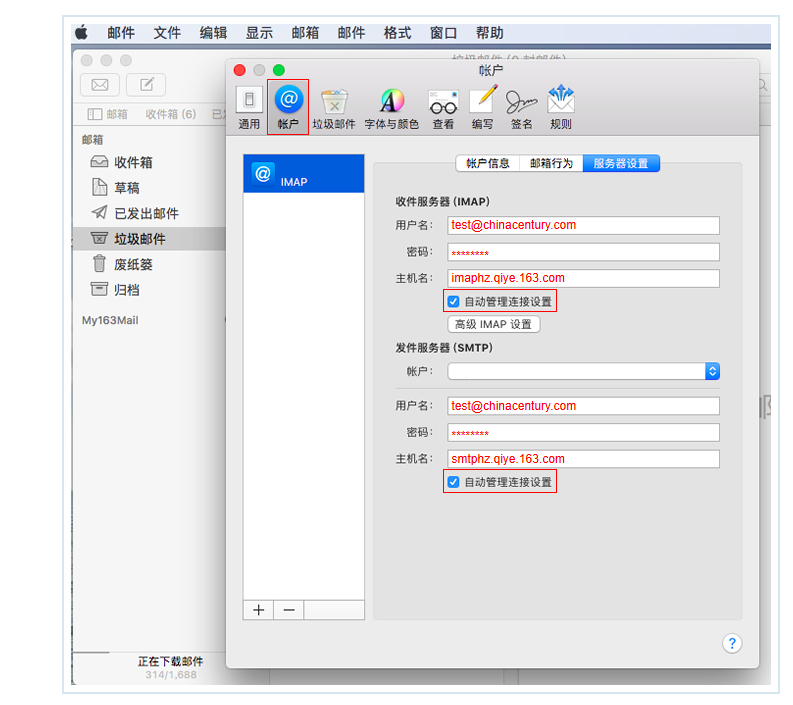Screen dimensions: 793x705
Task: Open the 帮助 menu
Action: click(489, 33)
